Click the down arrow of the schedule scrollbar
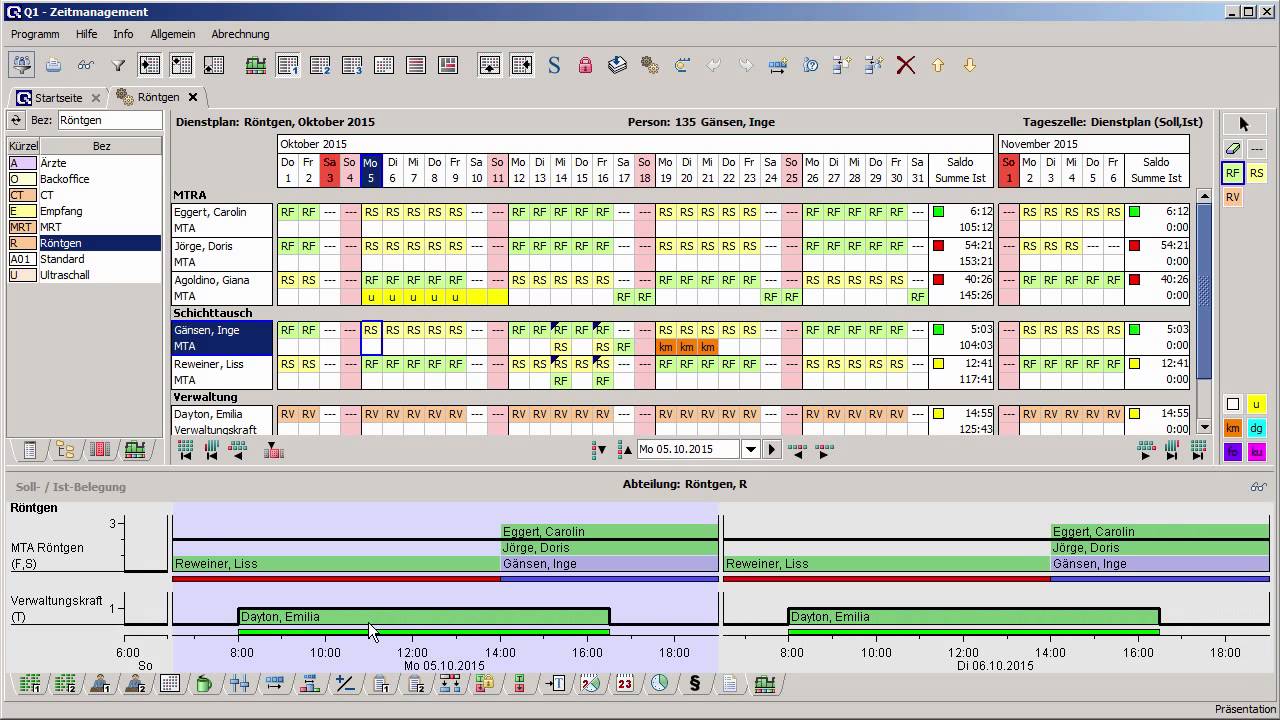The height and width of the screenshot is (720, 1280). click(1204, 427)
